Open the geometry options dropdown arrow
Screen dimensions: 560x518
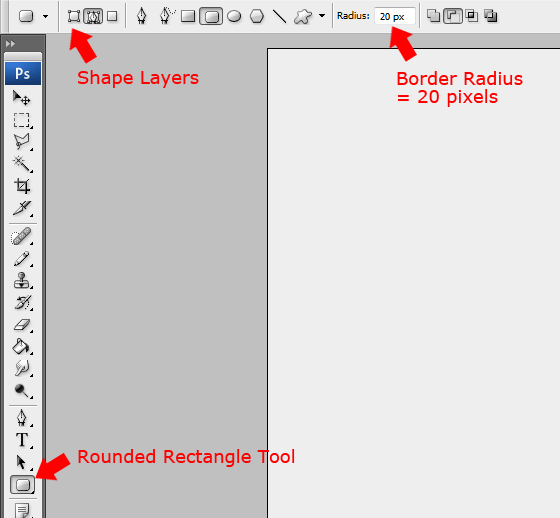(322, 16)
